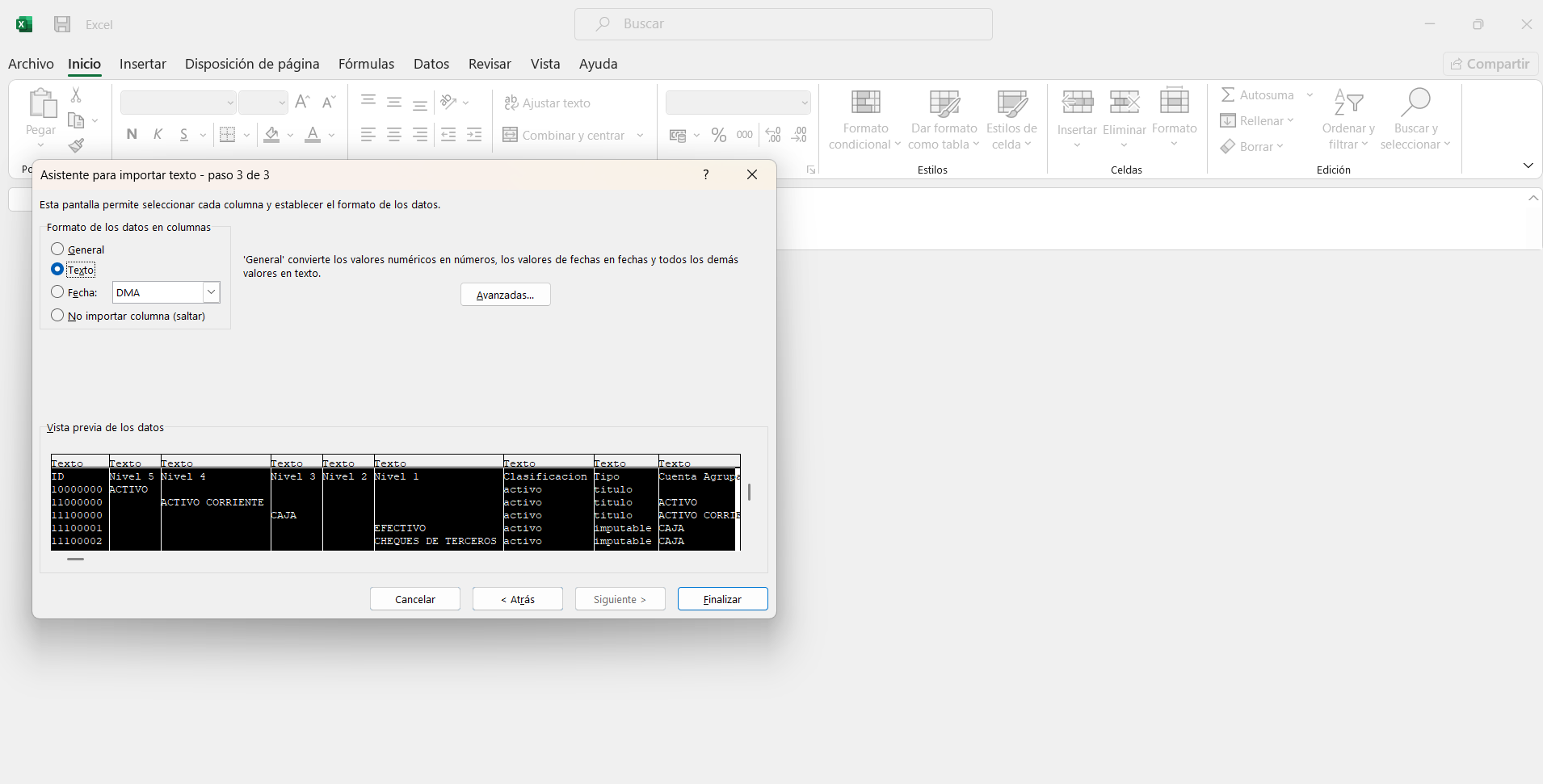The image size is (1543, 784).
Task: Open the Fórmulas ribbon tab
Action: 366,64
